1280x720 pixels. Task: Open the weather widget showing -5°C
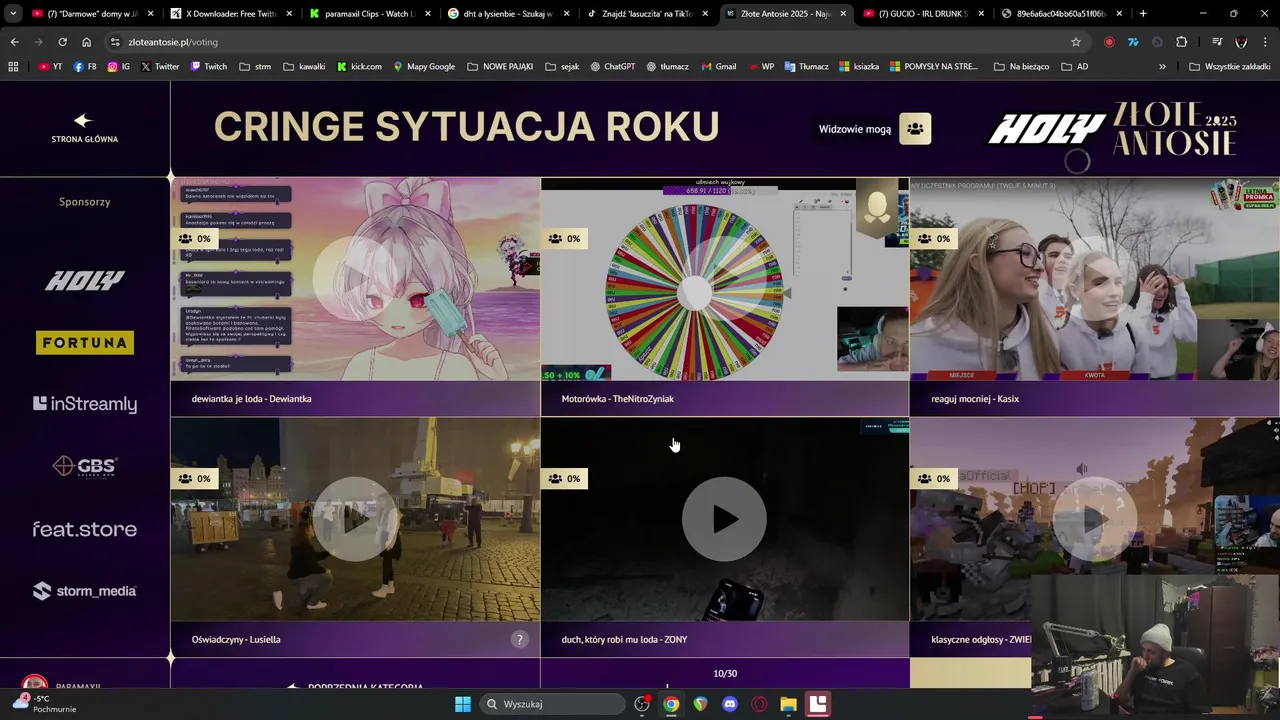coord(44,704)
